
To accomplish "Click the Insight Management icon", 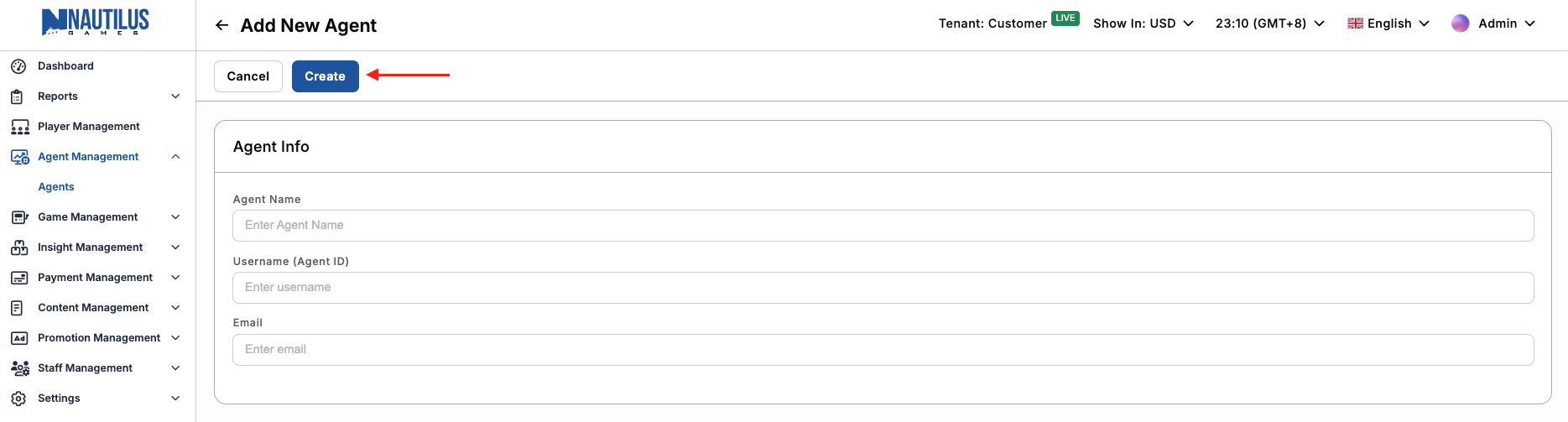I will 19,247.
